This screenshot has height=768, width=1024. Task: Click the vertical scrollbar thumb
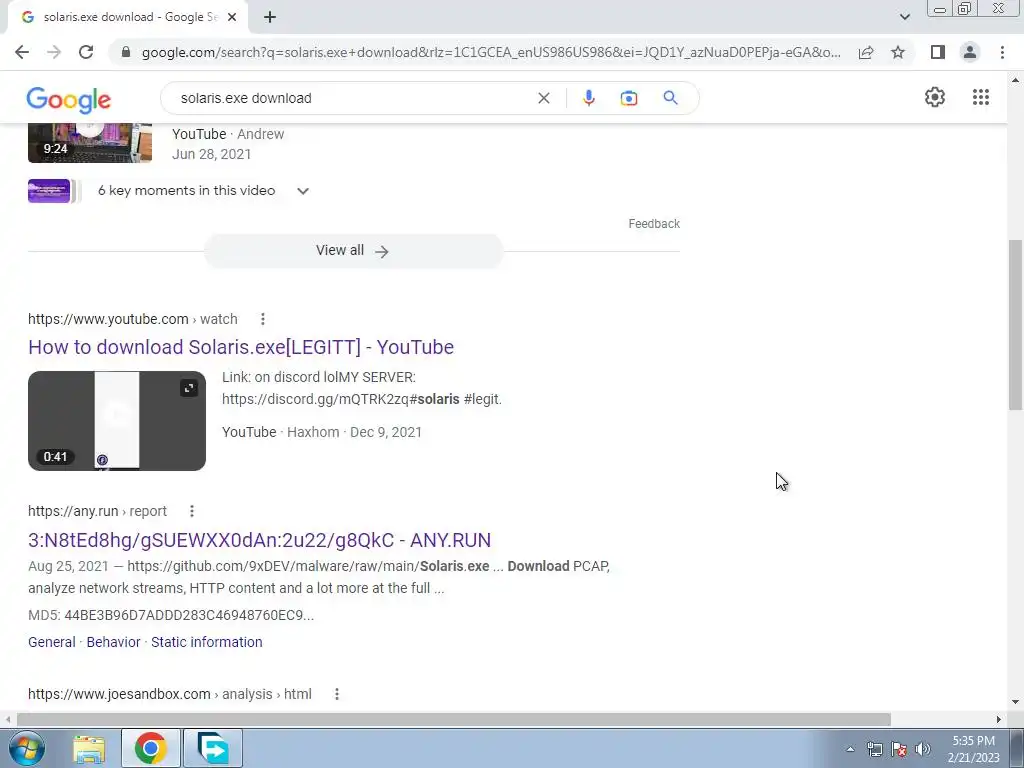click(1015, 325)
